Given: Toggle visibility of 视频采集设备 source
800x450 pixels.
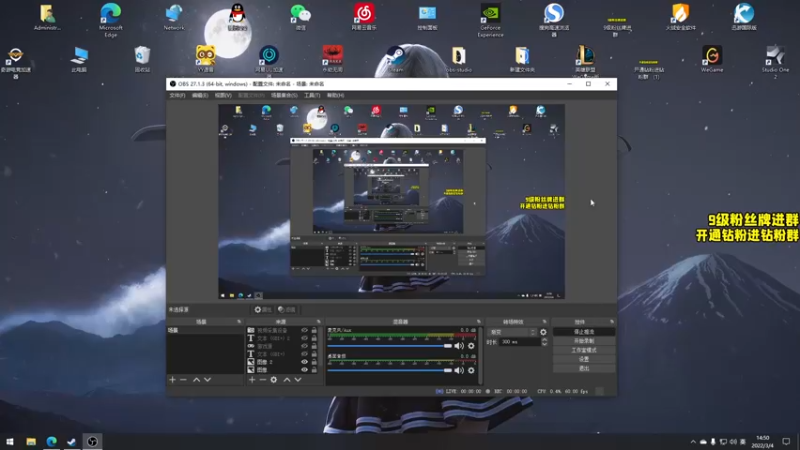Looking at the screenshot, I should point(305,331).
